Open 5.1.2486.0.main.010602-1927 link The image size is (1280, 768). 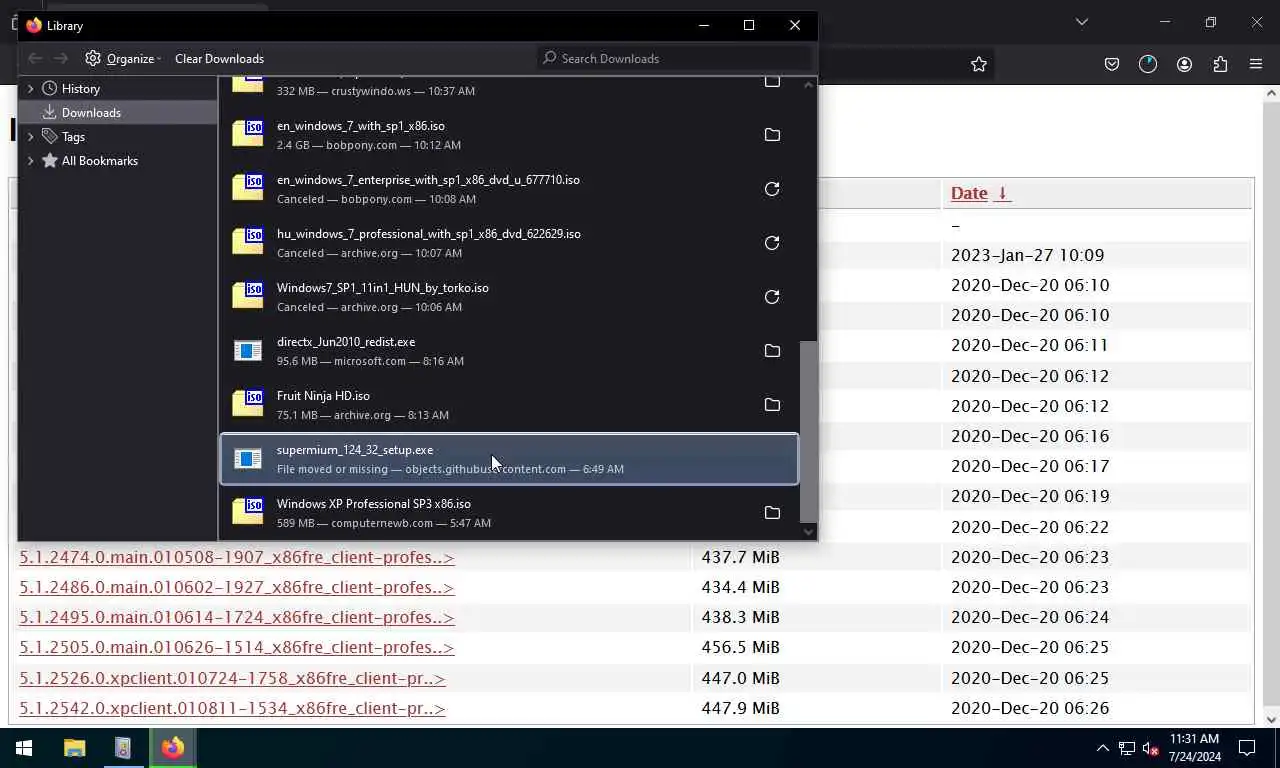tap(237, 587)
